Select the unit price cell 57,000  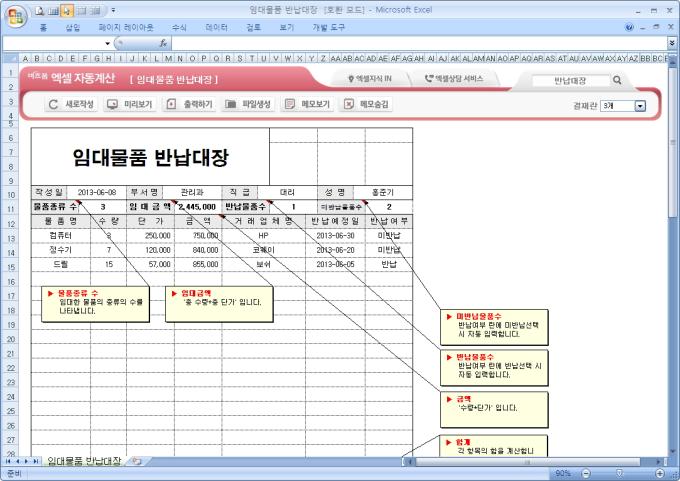[150, 264]
